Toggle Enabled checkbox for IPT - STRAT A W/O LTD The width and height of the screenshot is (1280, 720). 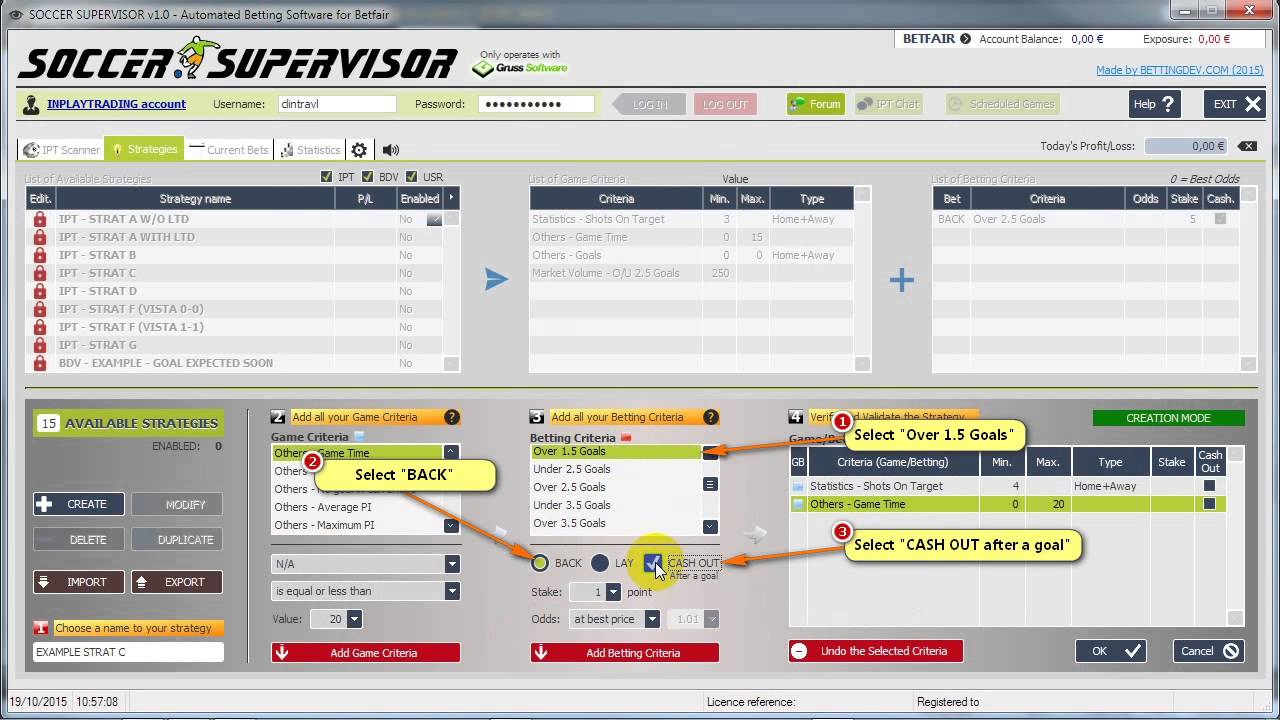(x=434, y=219)
